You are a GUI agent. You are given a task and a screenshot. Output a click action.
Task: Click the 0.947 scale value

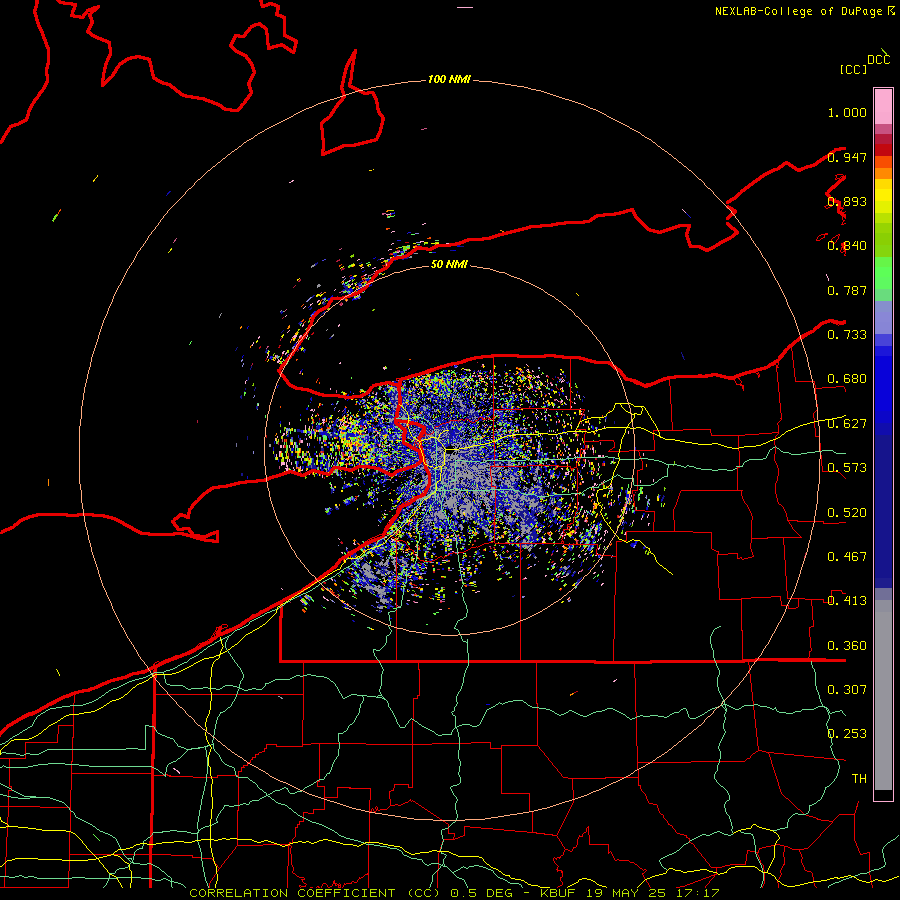click(x=847, y=157)
